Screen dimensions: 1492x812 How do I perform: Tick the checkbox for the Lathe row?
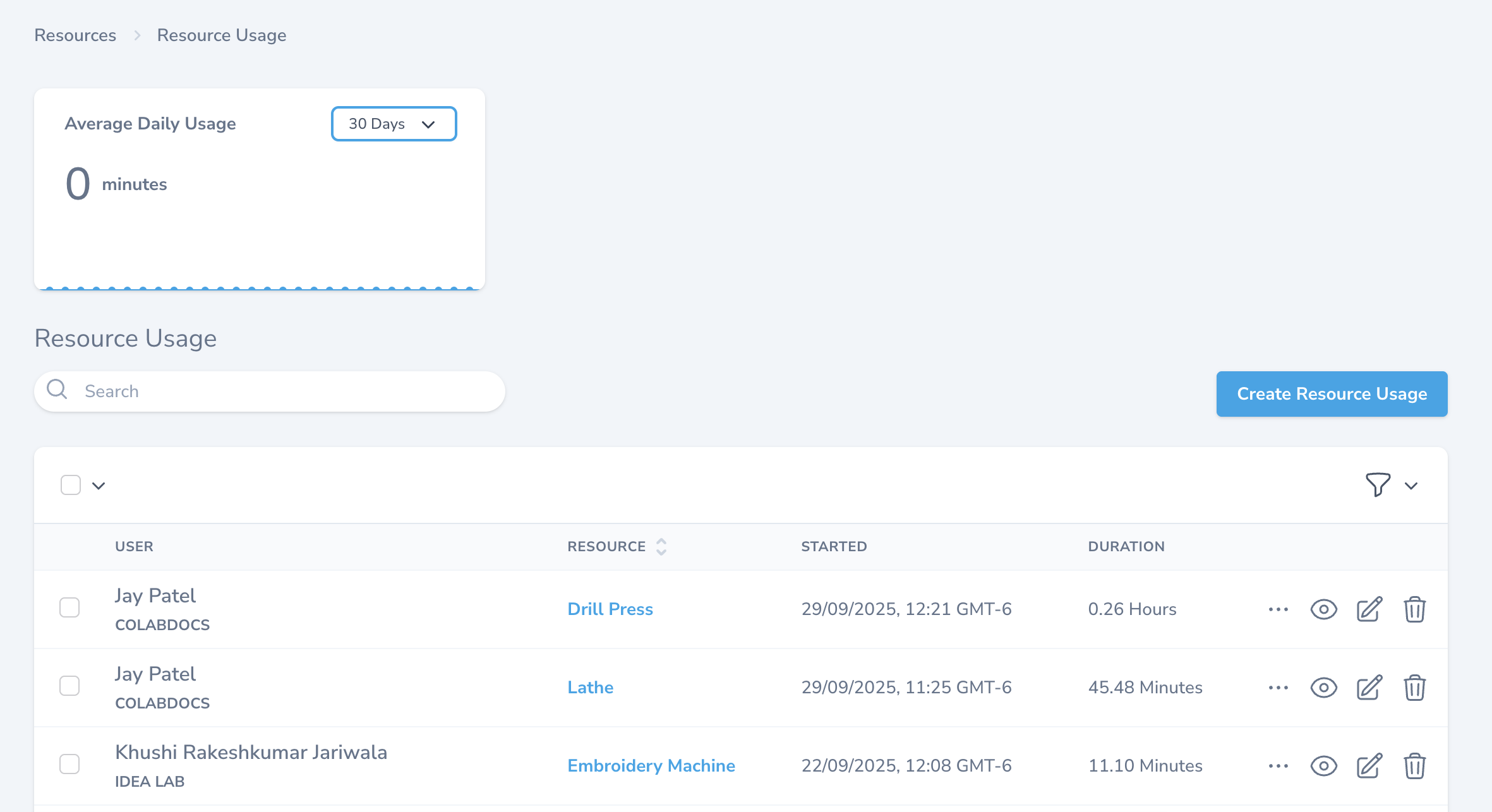point(69,686)
